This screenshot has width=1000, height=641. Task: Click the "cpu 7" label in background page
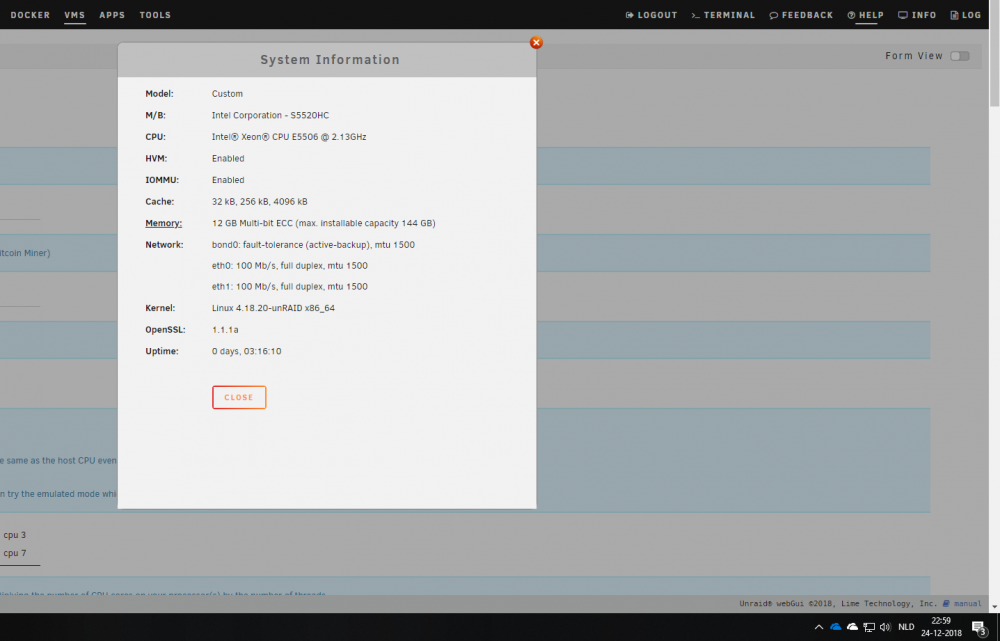click(15, 553)
